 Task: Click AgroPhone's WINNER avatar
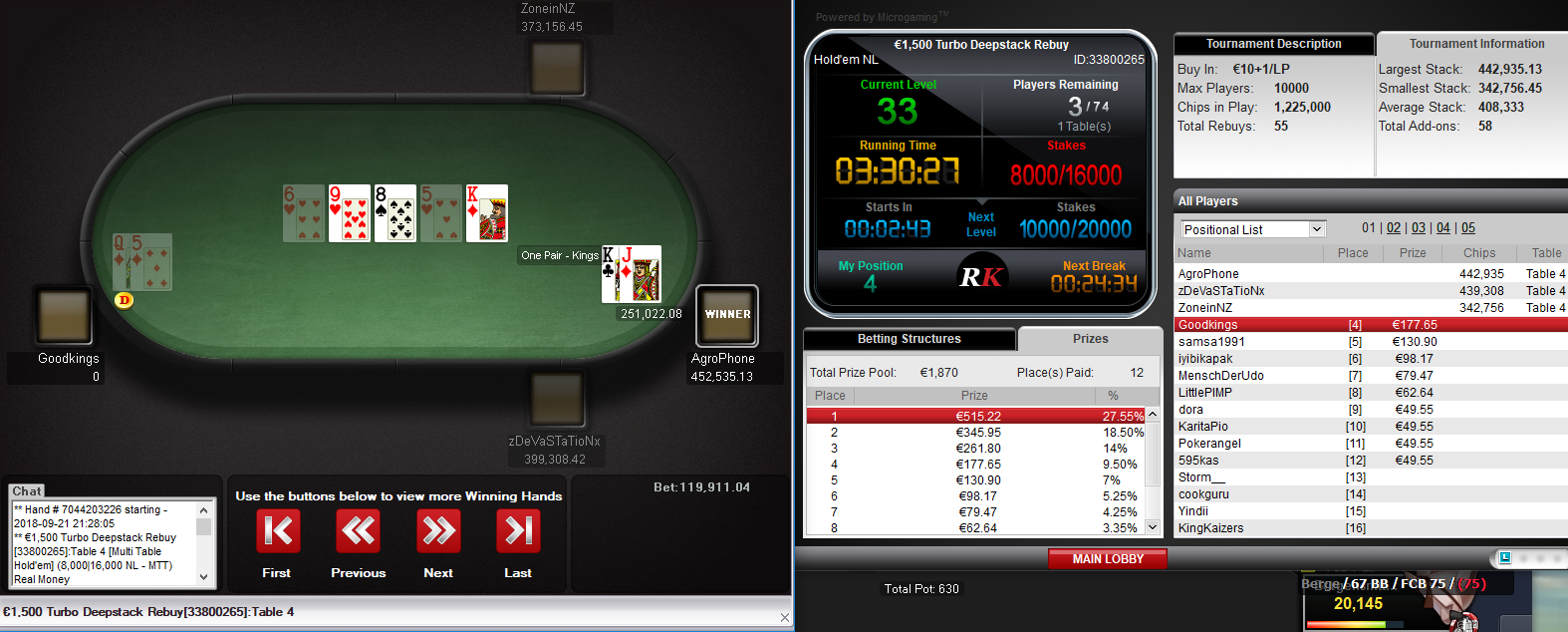tap(727, 315)
